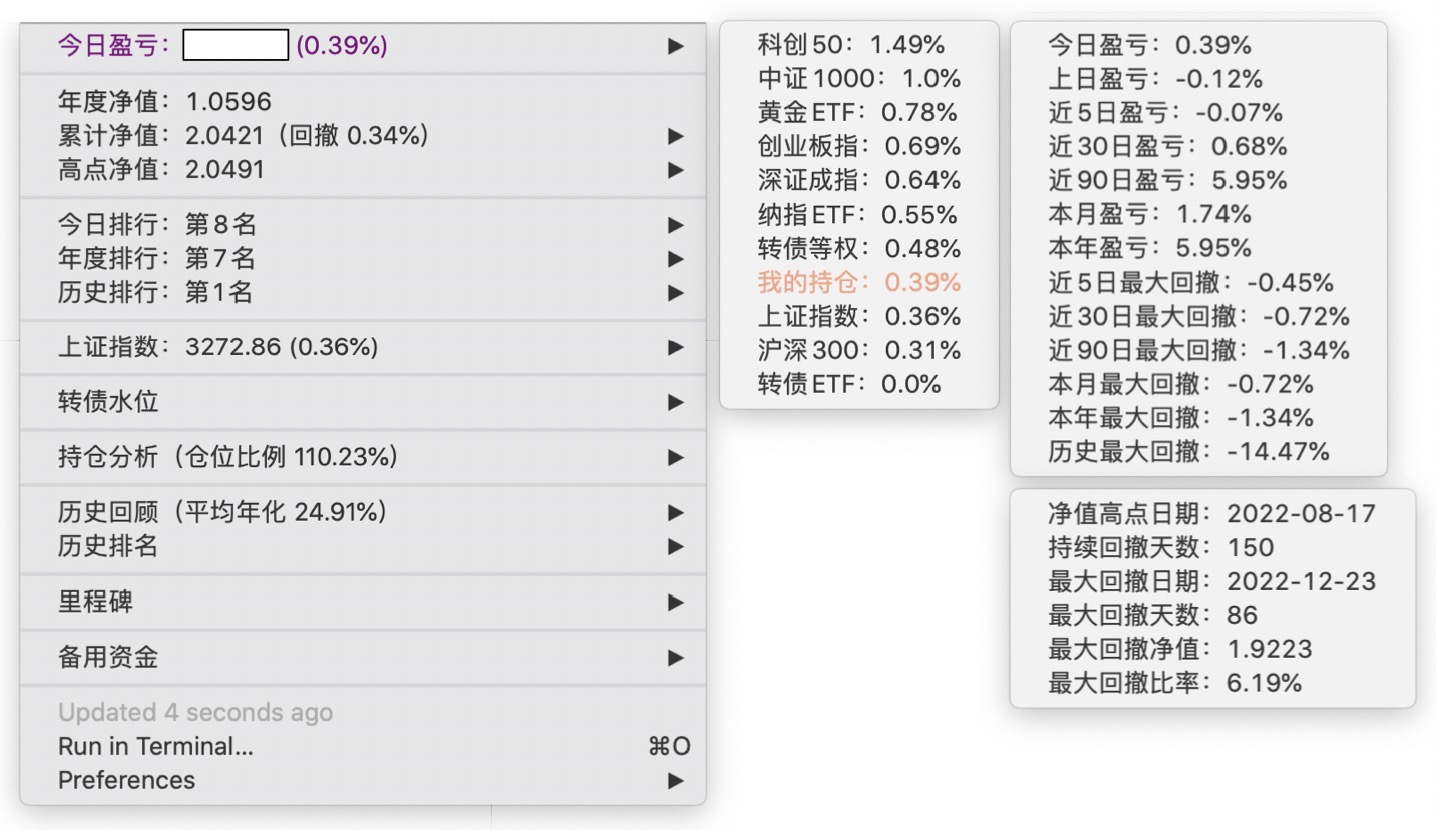Open 上证指数 3272.86 menu item
1436x830 pixels.
[218, 348]
